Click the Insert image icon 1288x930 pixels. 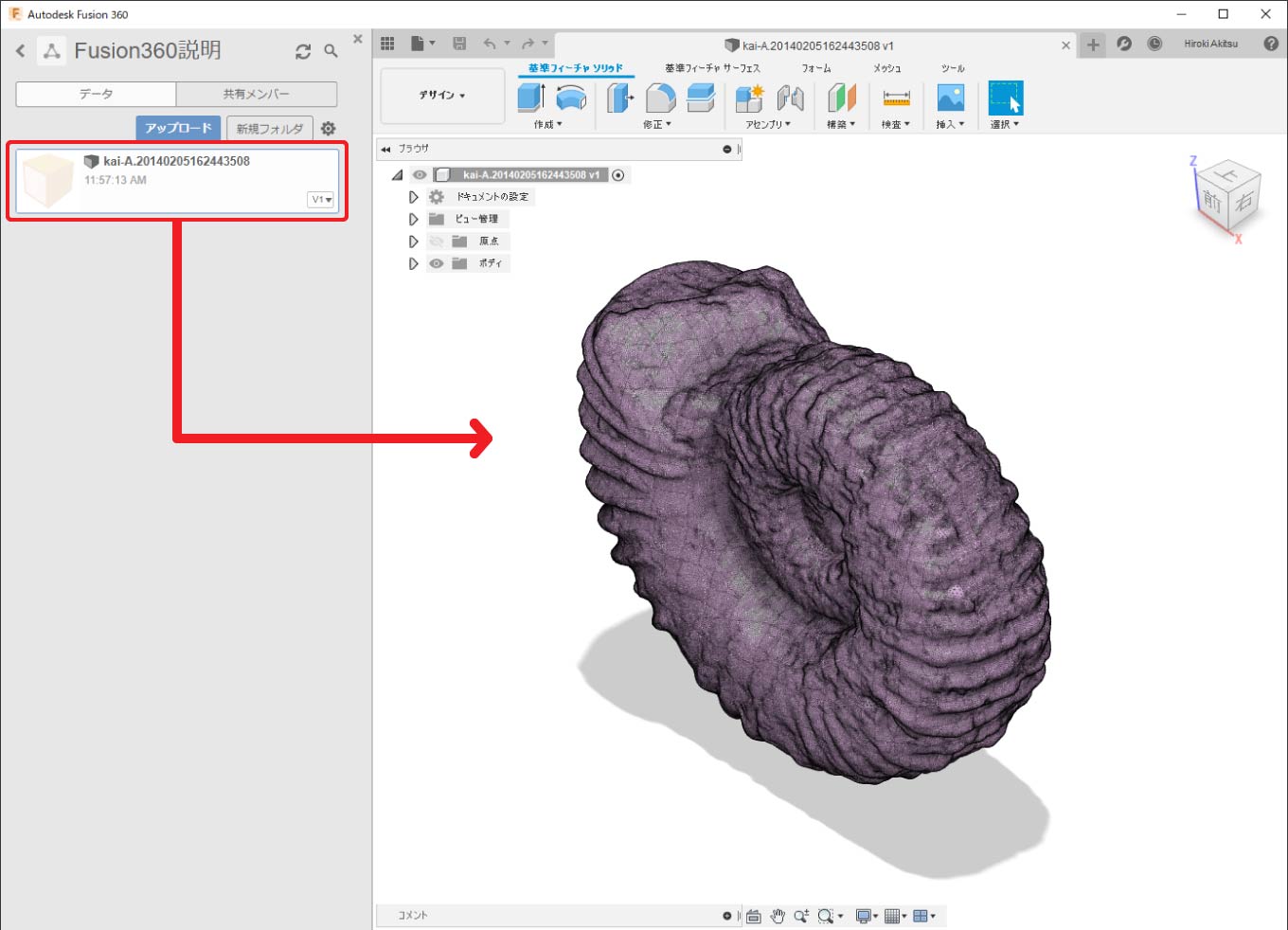[950, 98]
